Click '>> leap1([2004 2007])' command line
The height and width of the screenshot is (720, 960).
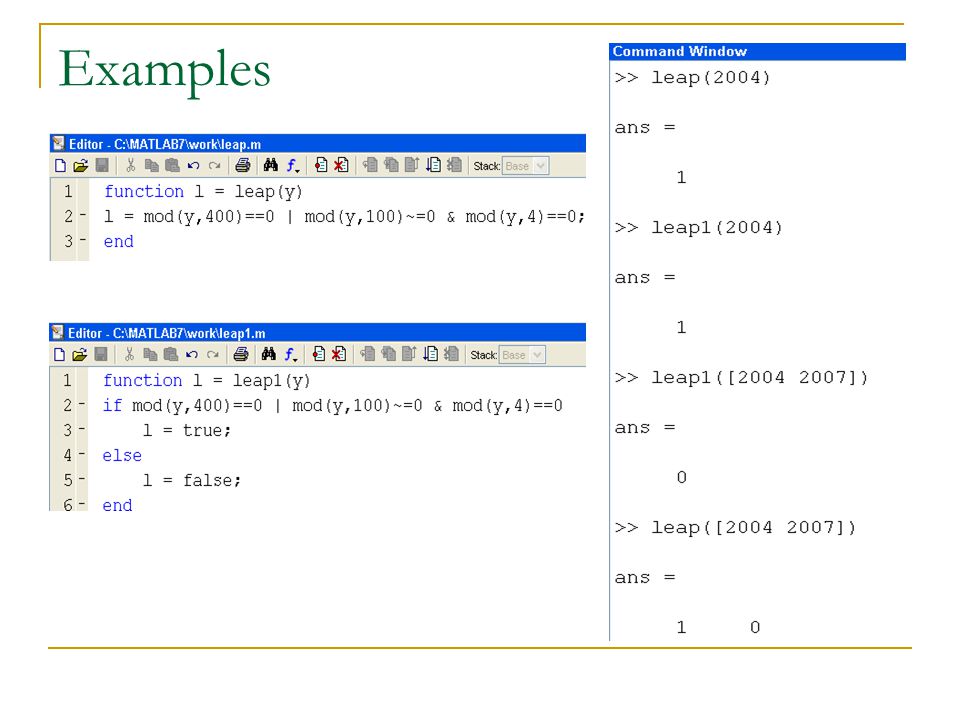[x=741, y=378]
